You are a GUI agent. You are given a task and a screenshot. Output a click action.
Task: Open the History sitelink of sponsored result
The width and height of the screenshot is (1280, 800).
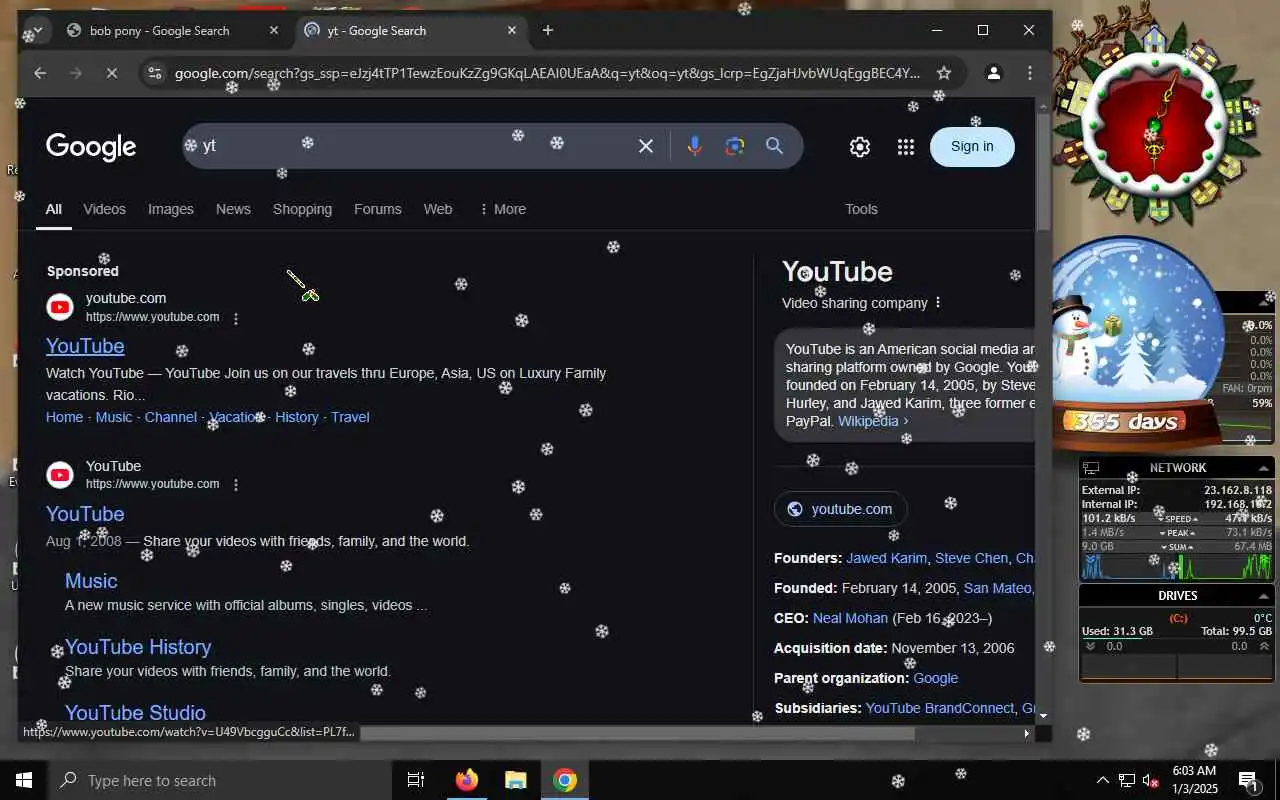click(297, 417)
